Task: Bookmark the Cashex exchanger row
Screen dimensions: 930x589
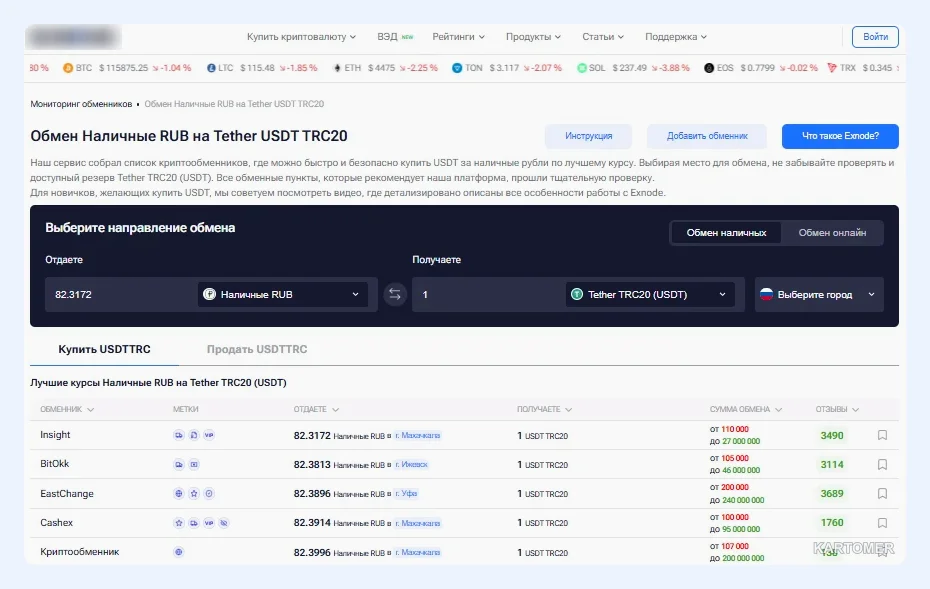Action: tap(882, 523)
